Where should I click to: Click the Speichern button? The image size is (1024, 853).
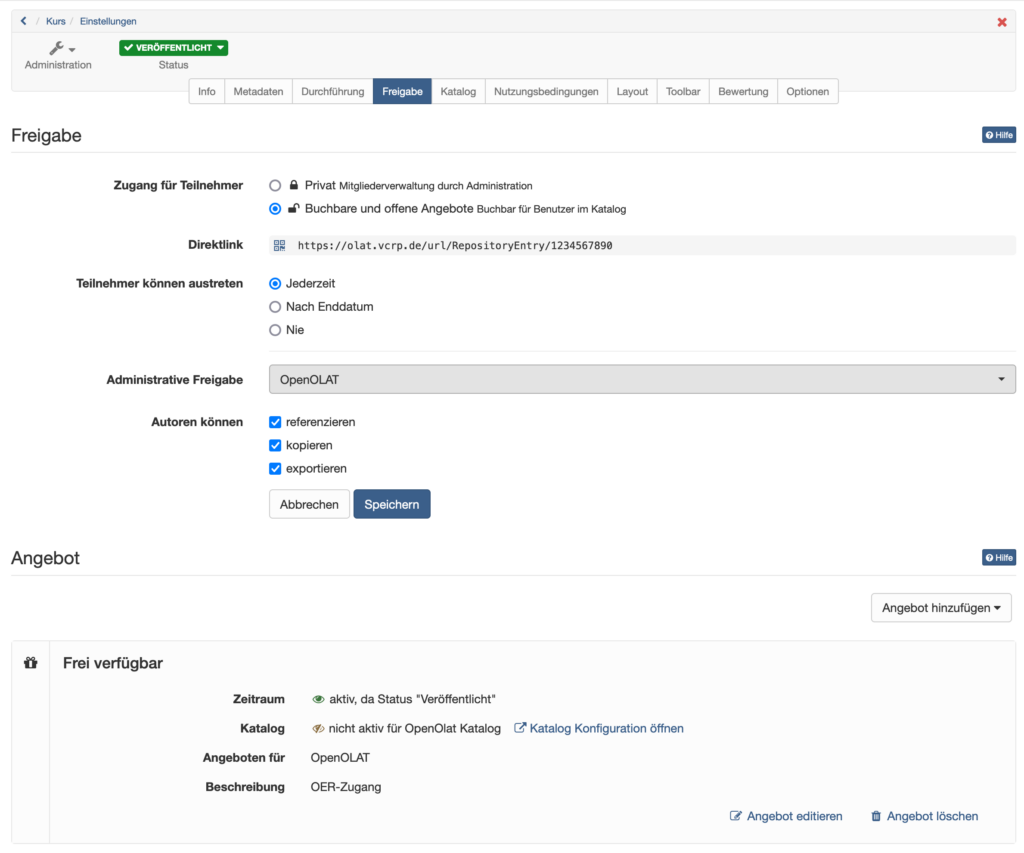pyautogui.click(x=391, y=504)
